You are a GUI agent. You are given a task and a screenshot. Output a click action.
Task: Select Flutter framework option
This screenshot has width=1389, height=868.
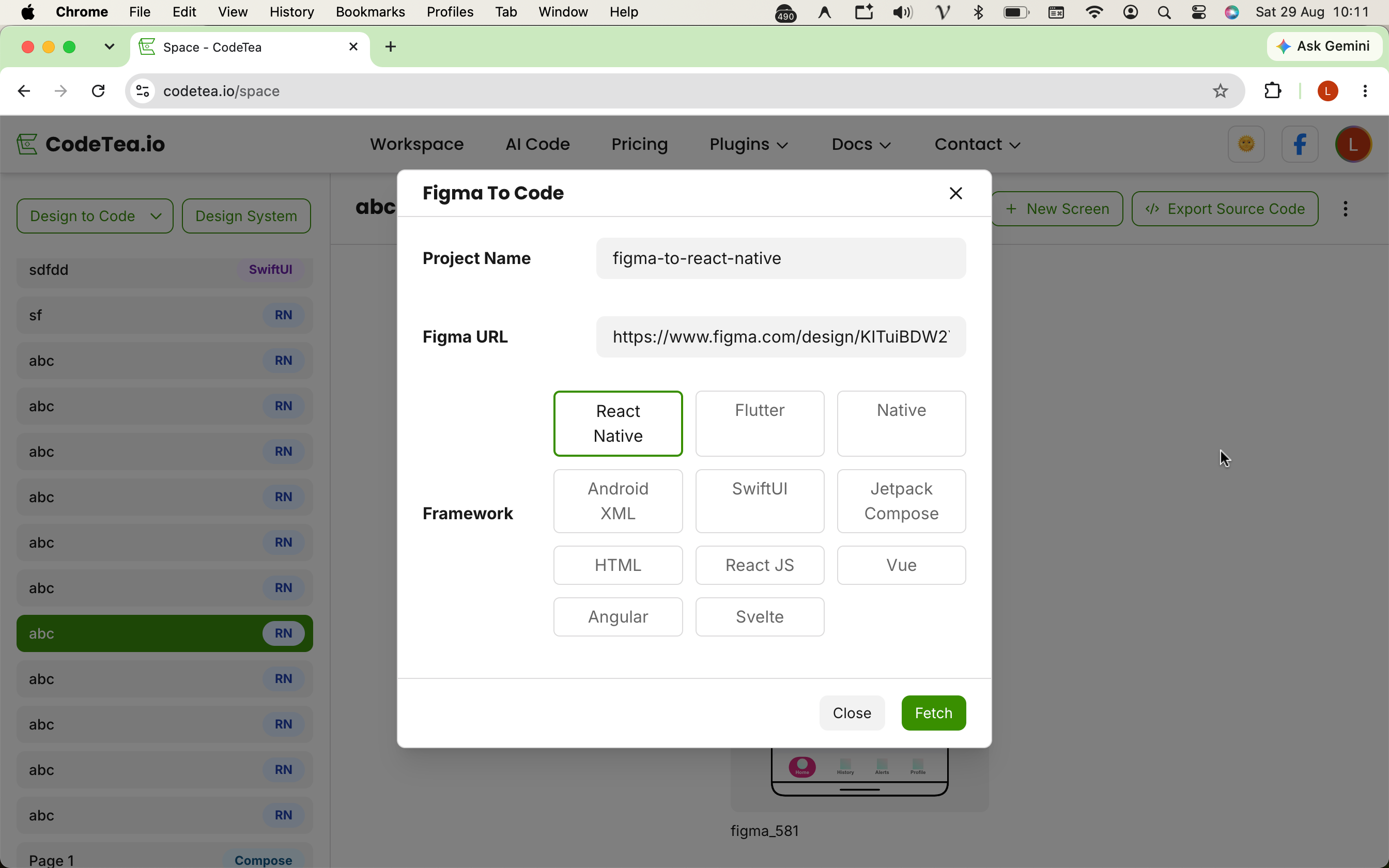pos(760,424)
